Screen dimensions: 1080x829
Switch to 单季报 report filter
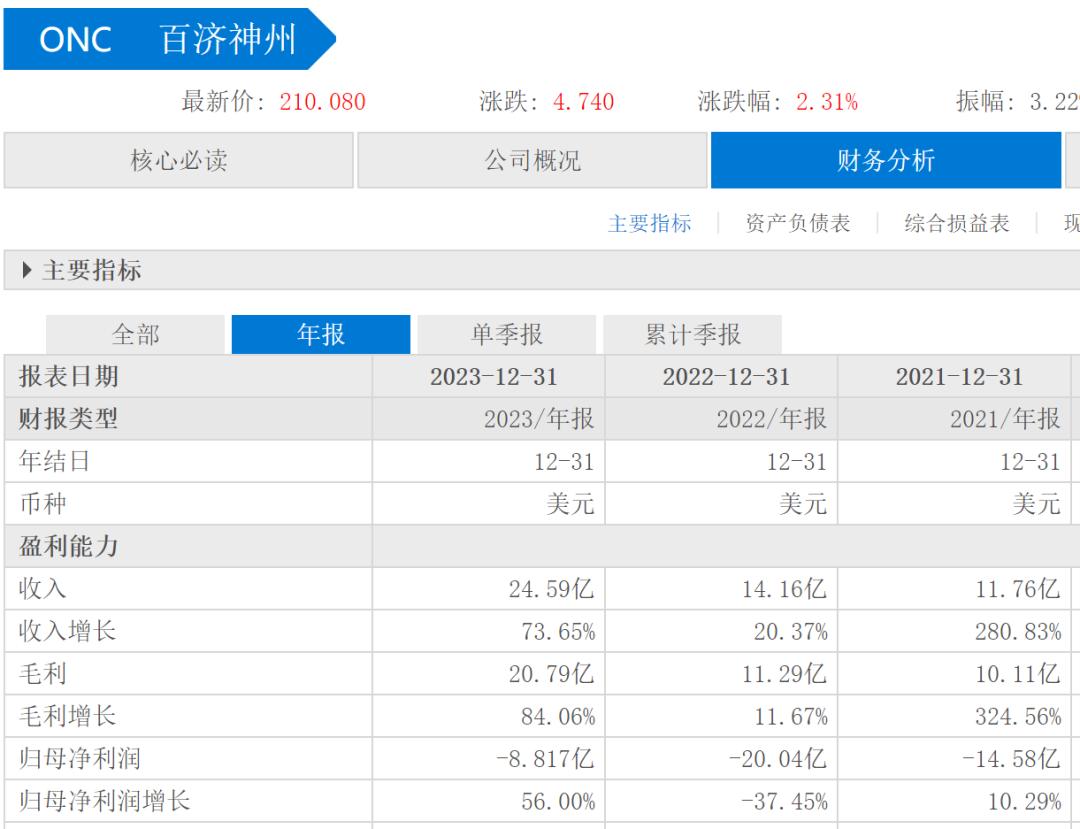[507, 335]
